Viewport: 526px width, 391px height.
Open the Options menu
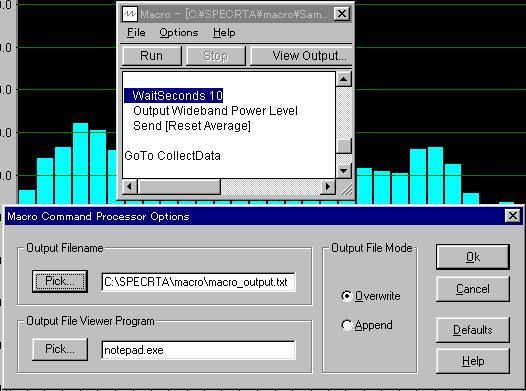(178, 33)
